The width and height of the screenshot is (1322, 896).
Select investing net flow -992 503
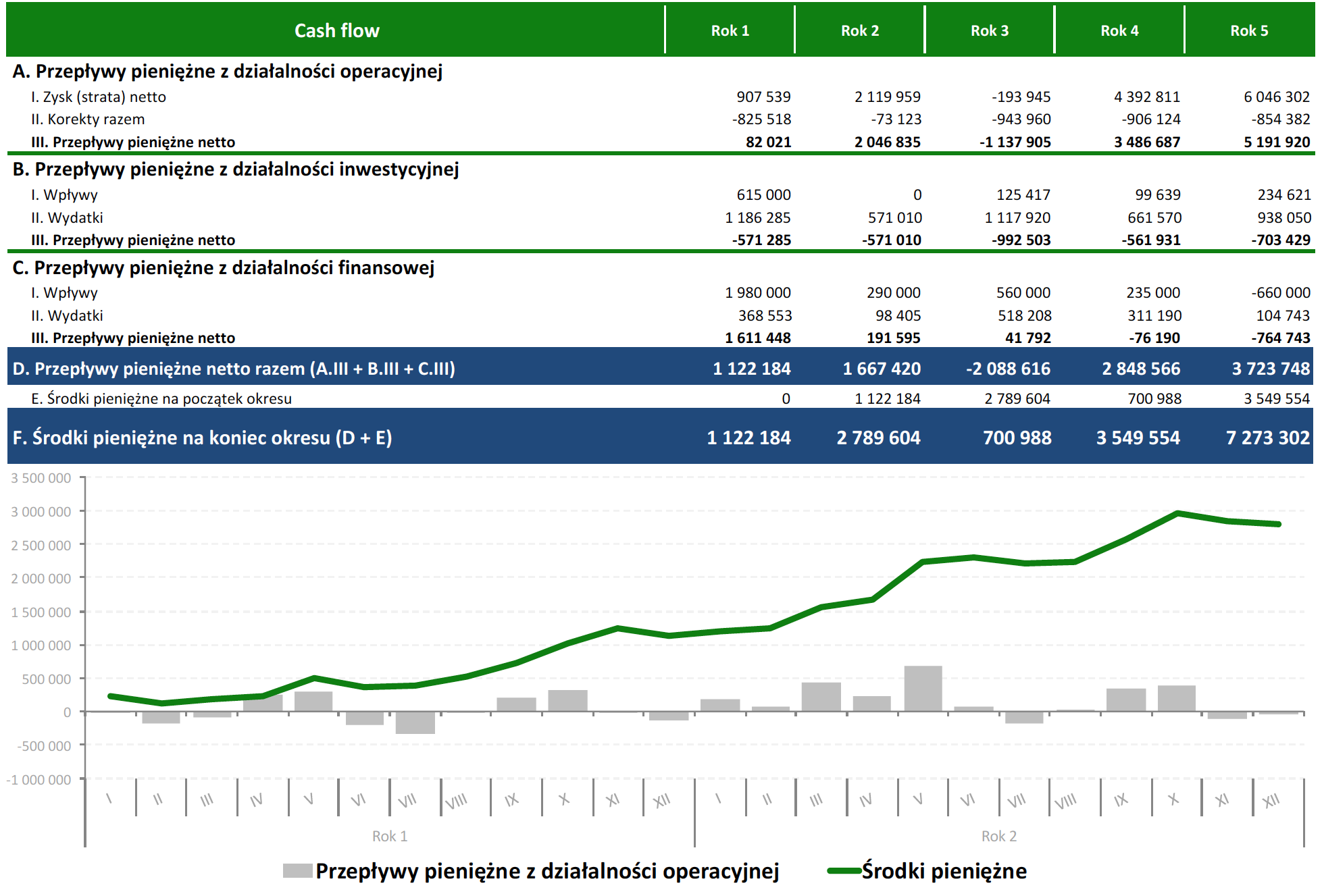(x=1021, y=240)
